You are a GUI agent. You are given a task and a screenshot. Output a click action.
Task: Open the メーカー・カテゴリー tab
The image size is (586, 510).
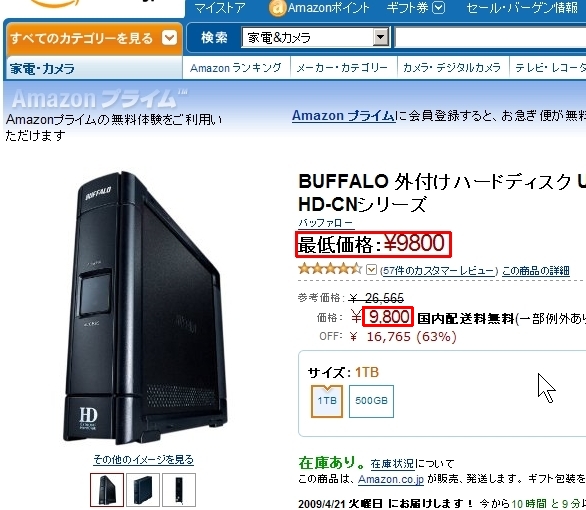342,68
